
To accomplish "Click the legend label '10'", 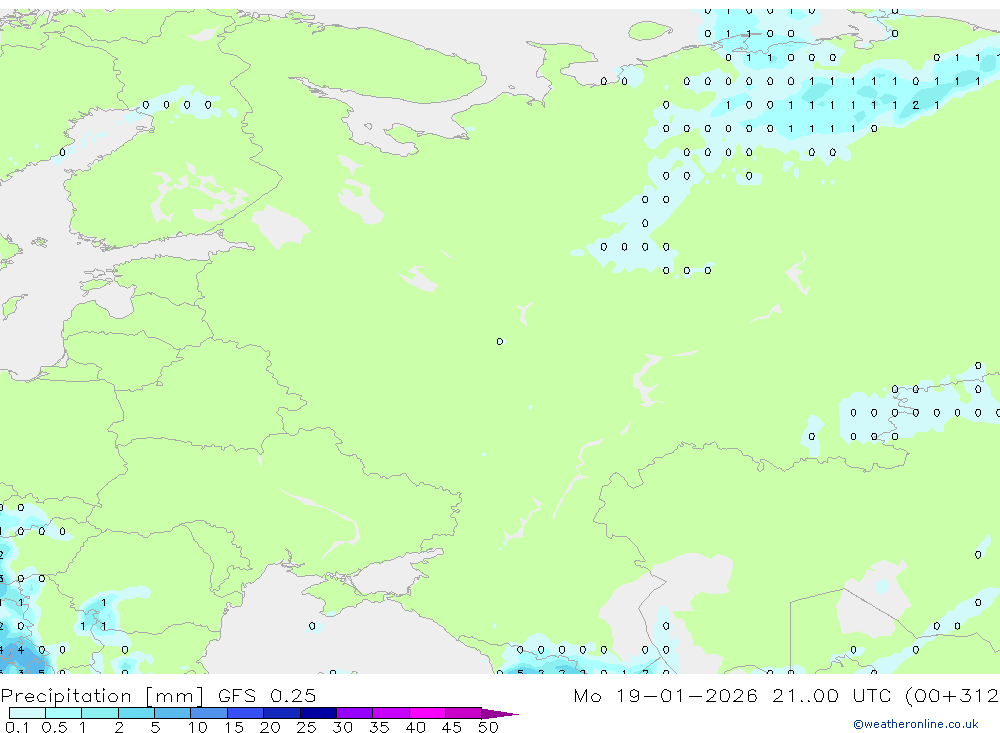I will tap(198, 727).
